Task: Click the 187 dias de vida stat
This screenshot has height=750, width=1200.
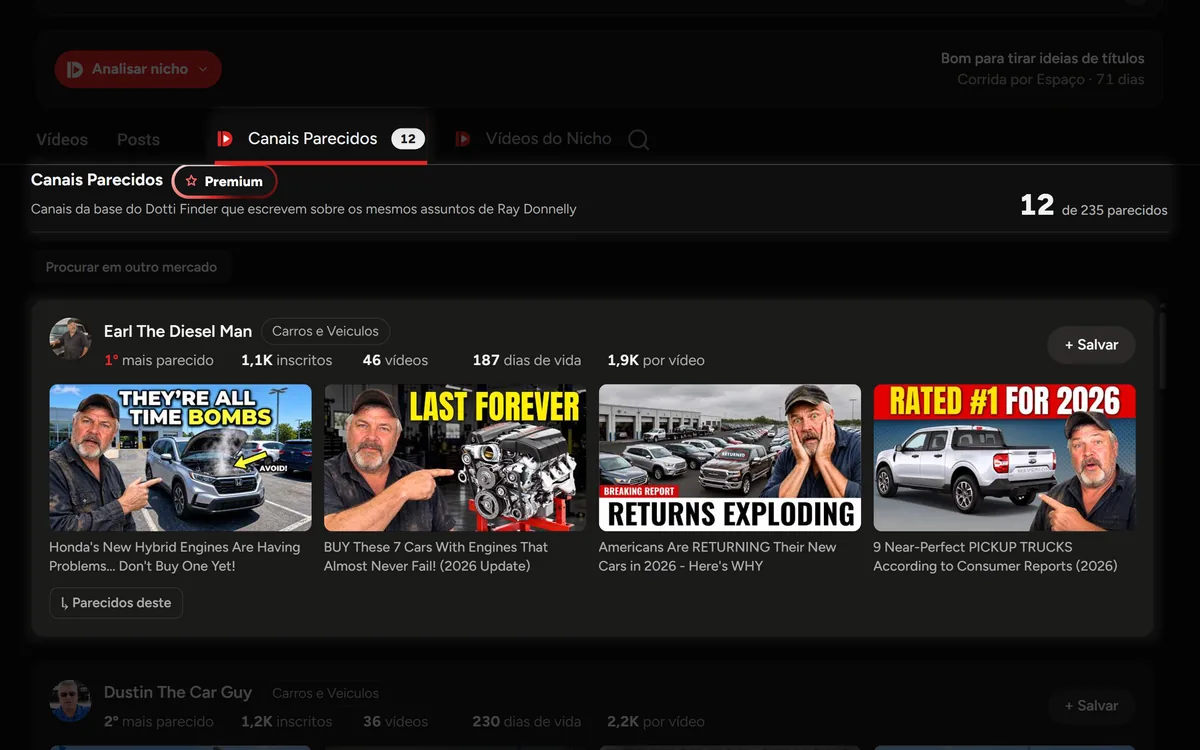Action: [527, 360]
